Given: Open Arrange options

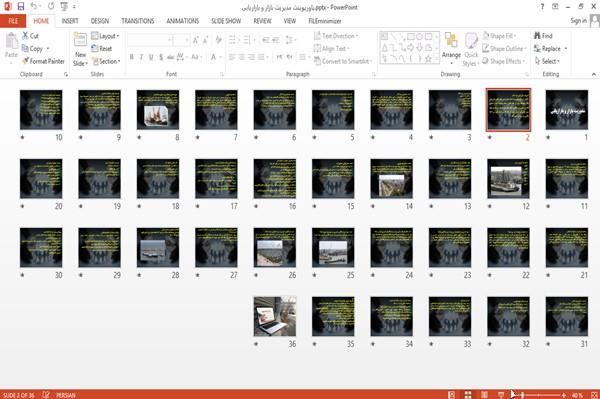Looking at the screenshot, I should click(x=451, y=49).
